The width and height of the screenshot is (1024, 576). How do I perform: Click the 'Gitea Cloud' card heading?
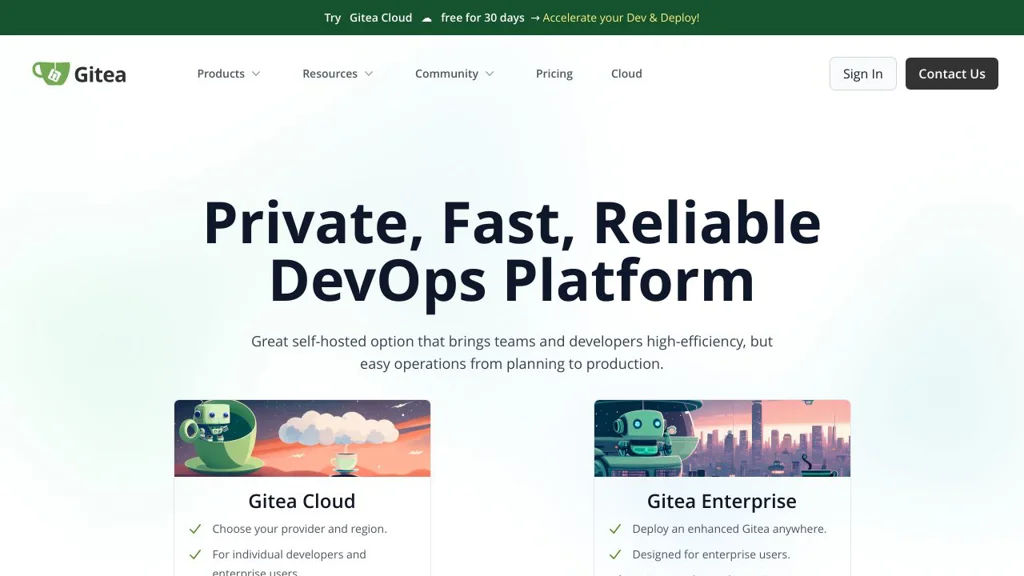tap(302, 501)
